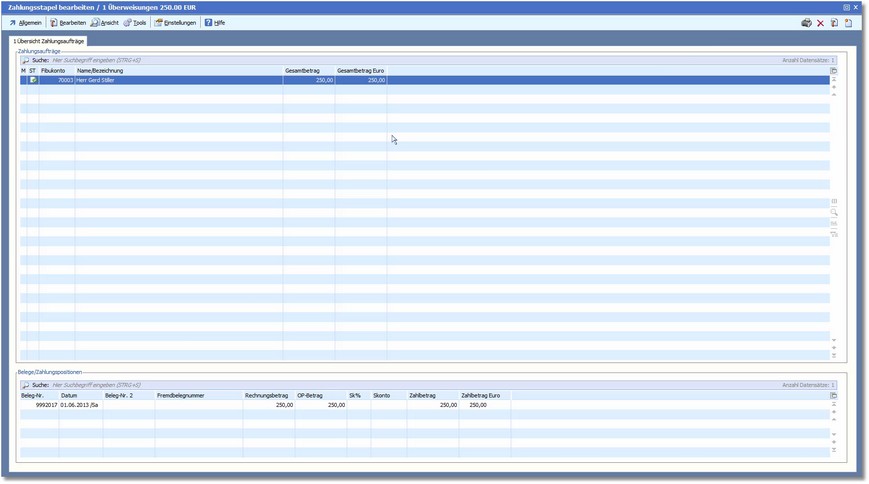Click the copy document icon beside red X
Image resolution: width=869 pixels, height=484 pixels.
(x=834, y=22)
